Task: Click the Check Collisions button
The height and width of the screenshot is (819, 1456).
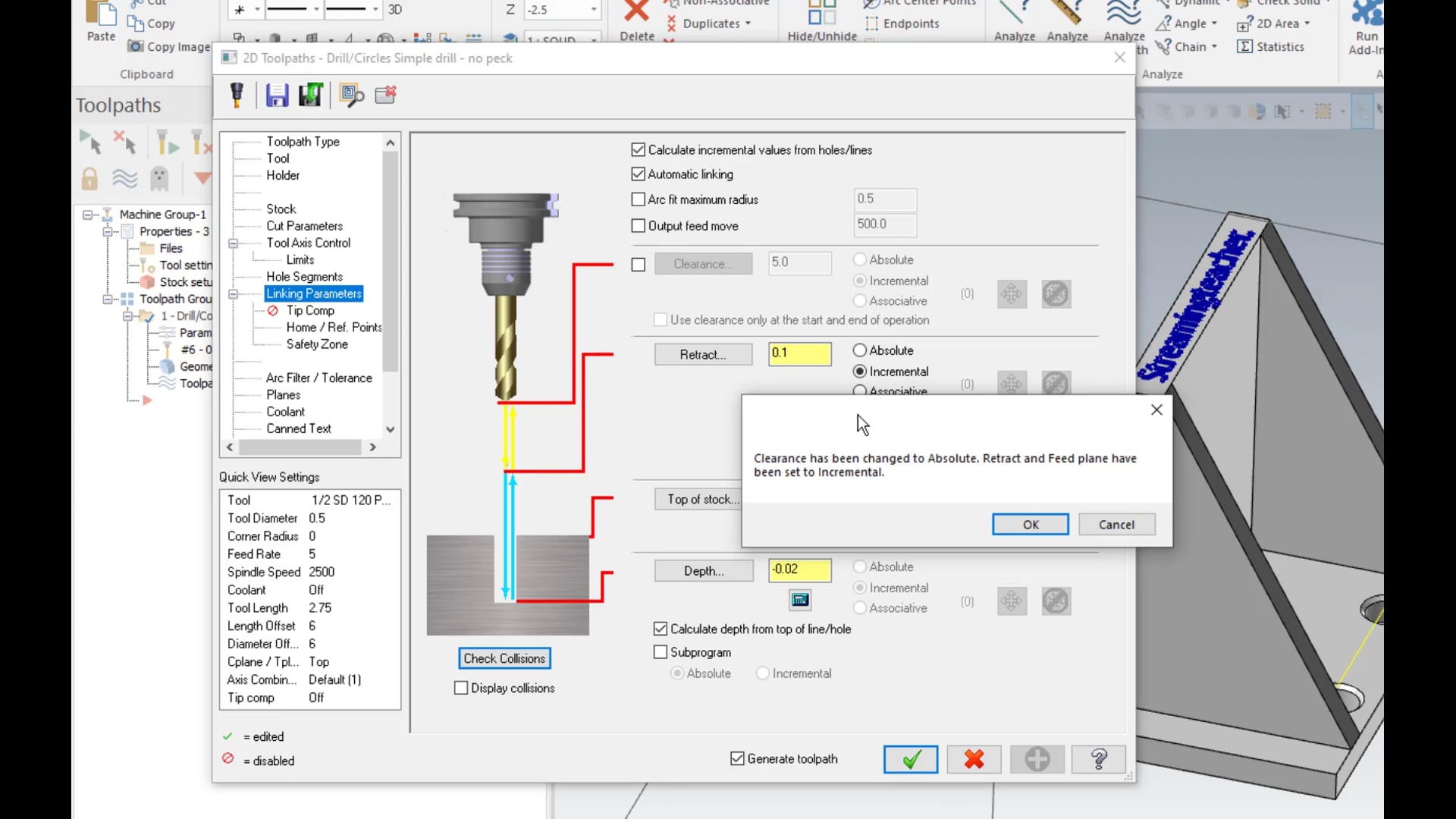Action: tap(504, 658)
